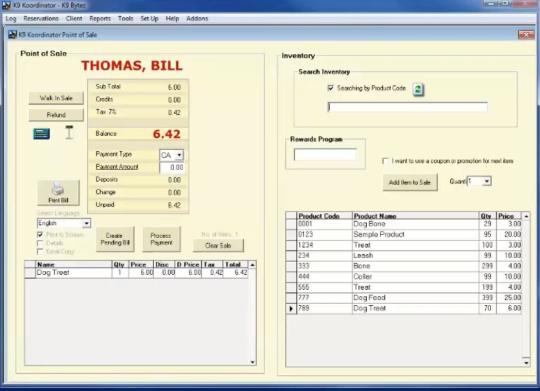This screenshot has width=540, height=391.
Task: Click Add Item to Sale button
Action: [x=410, y=182]
